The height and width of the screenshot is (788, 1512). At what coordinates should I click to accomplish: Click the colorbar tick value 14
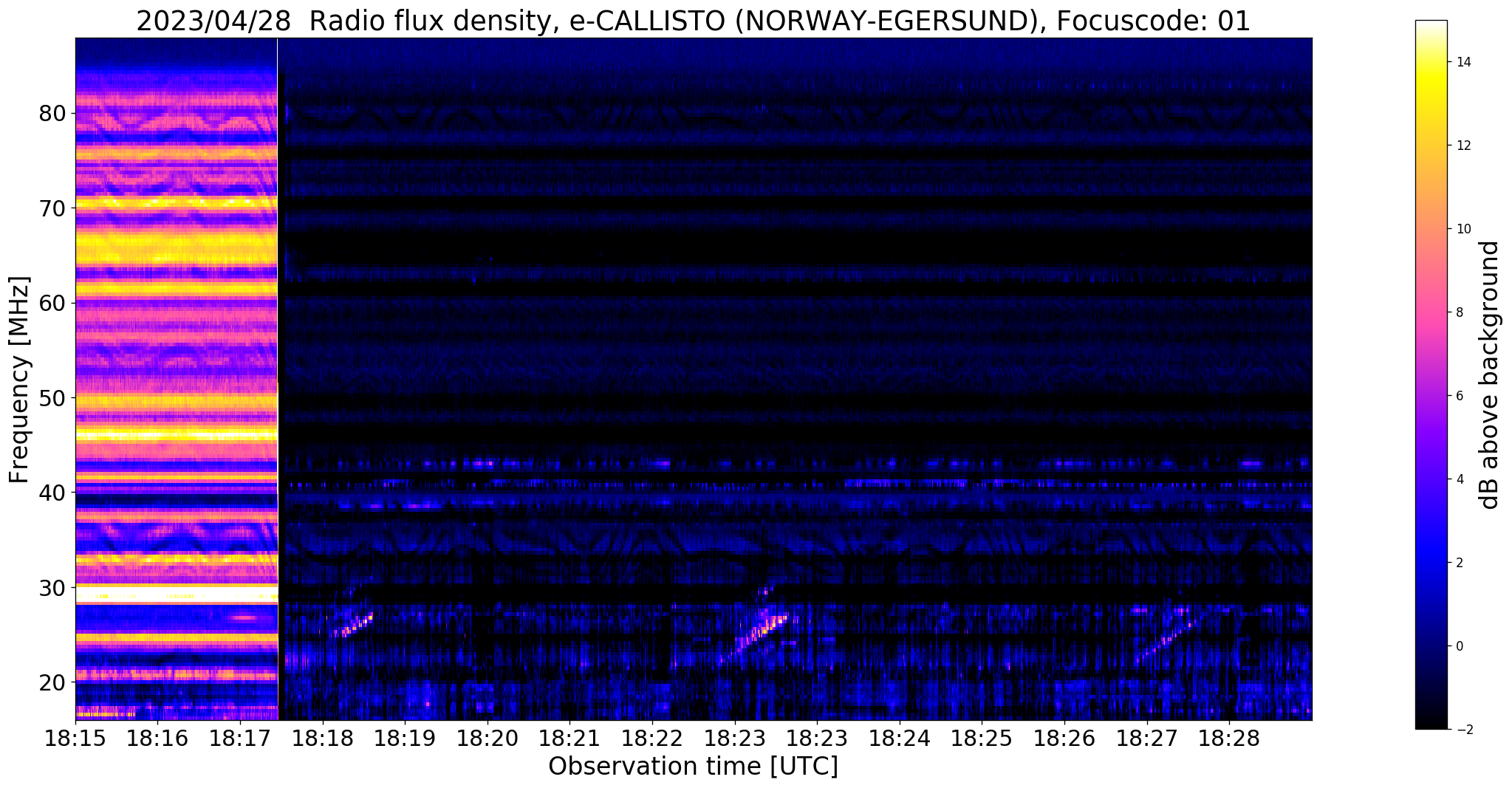(1463, 62)
